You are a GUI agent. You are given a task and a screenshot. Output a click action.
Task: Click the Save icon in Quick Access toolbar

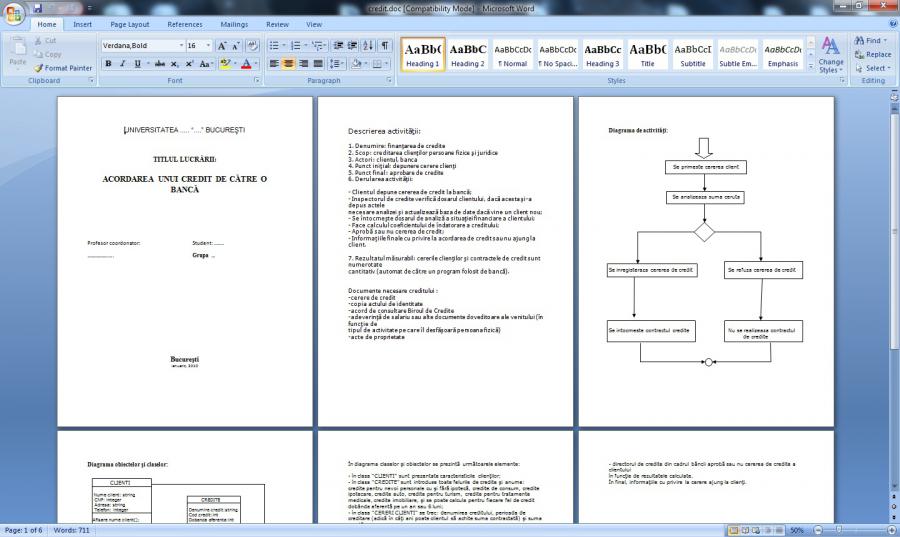point(37,7)
